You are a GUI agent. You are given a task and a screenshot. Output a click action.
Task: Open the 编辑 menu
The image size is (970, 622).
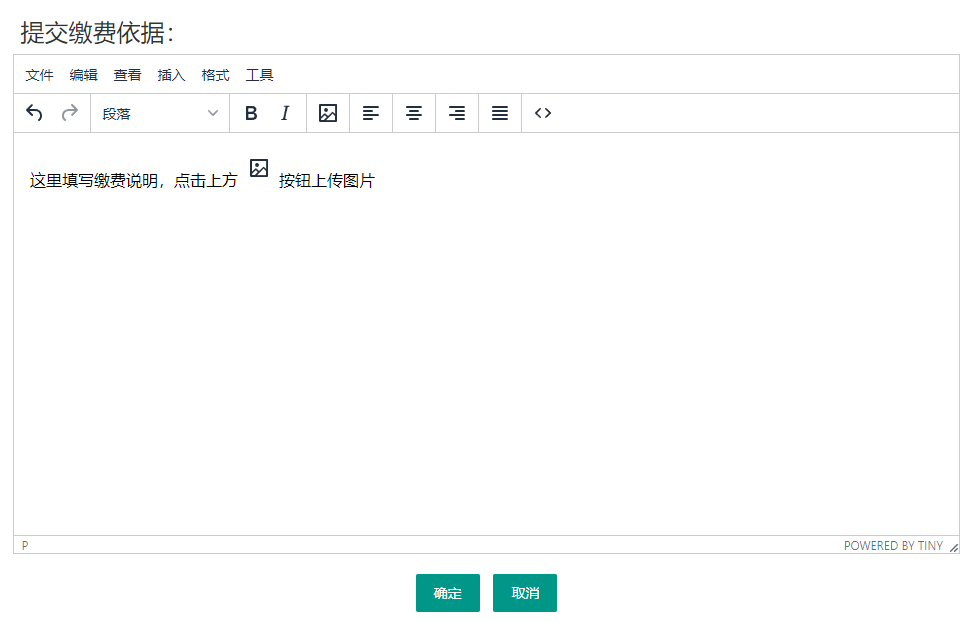84,75
